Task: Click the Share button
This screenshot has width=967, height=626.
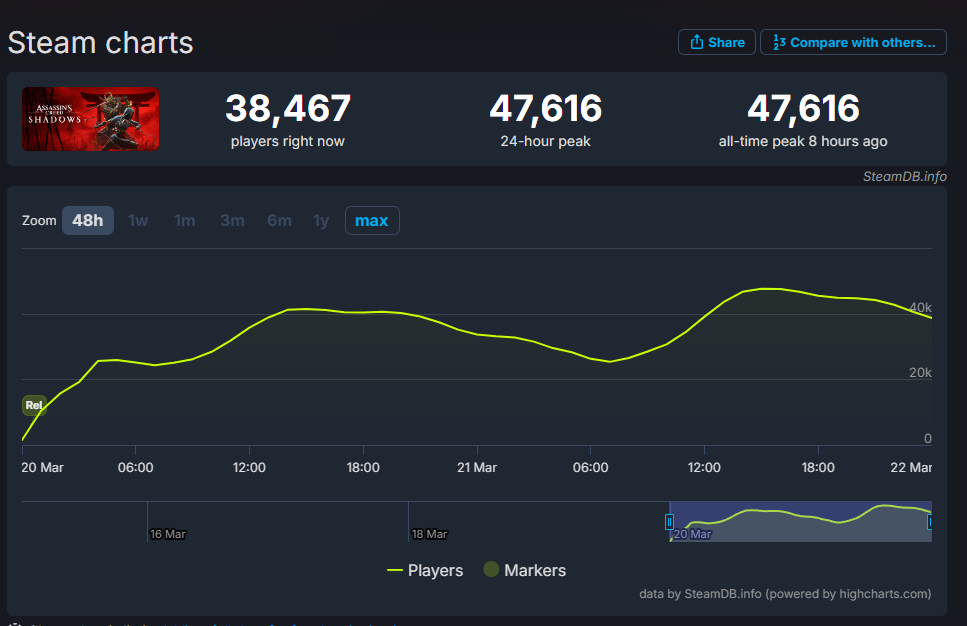Action: pyautogui.click(x=716, y=42)
